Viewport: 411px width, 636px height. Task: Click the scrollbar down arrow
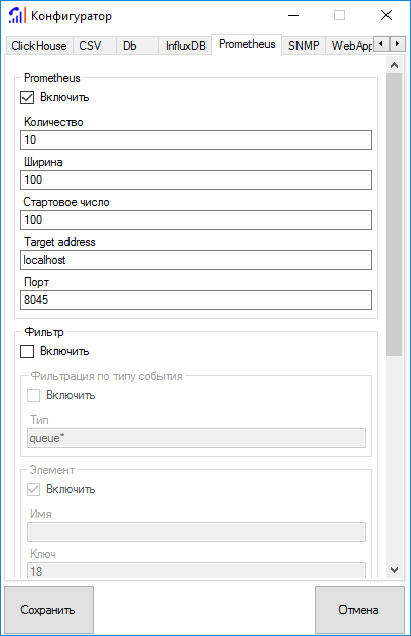pos(394,570)
